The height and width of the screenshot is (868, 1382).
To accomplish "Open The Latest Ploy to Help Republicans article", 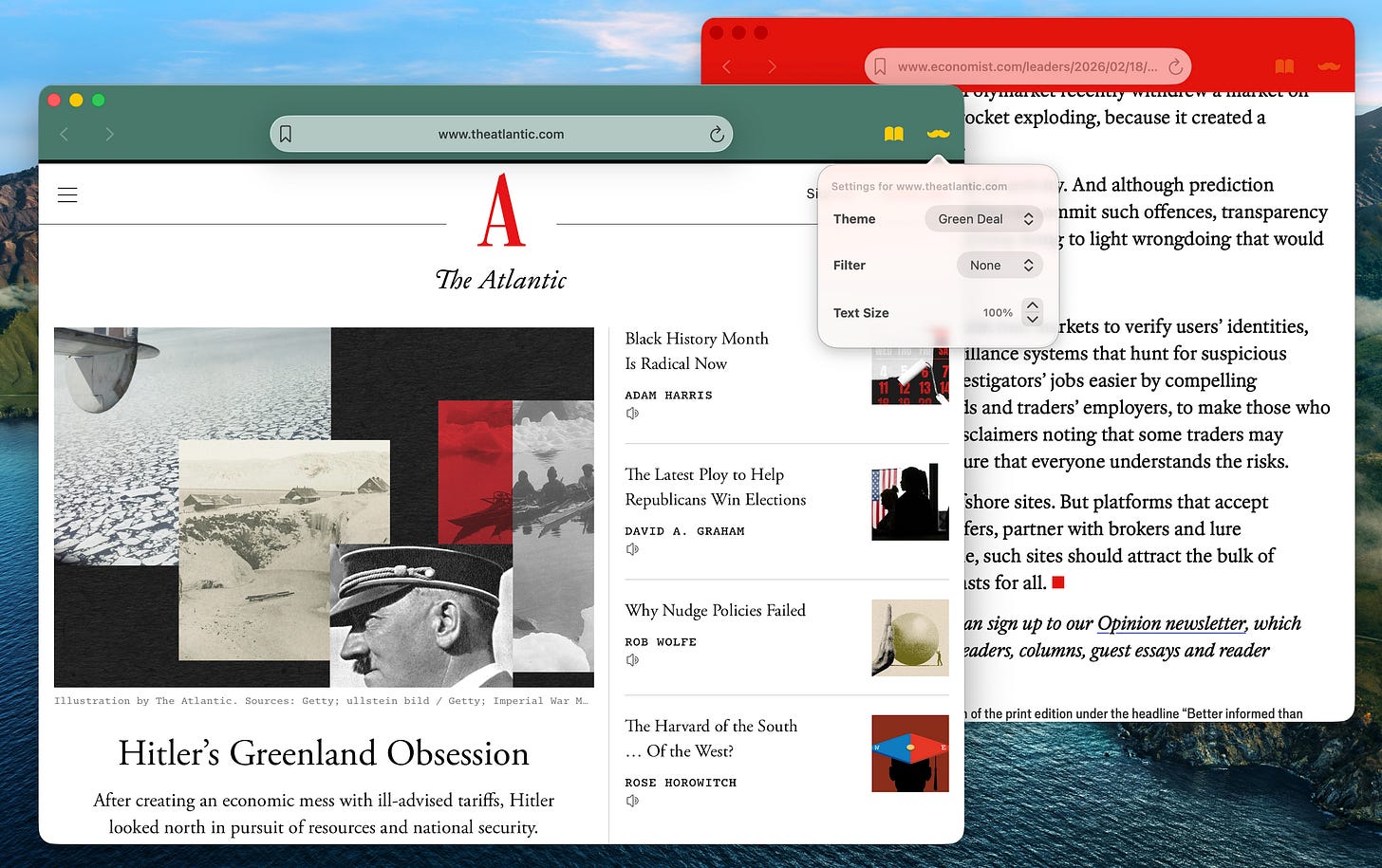I will 716,487.
